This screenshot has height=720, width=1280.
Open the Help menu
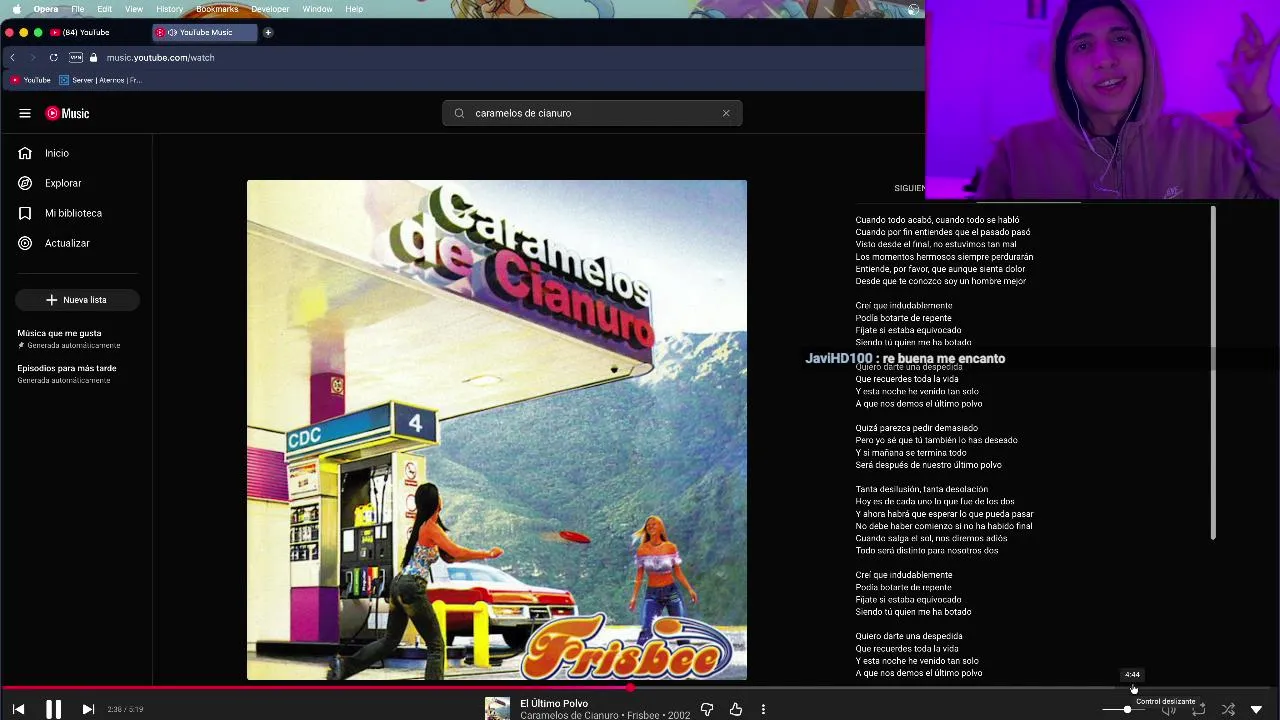click(x=354, y=9)
